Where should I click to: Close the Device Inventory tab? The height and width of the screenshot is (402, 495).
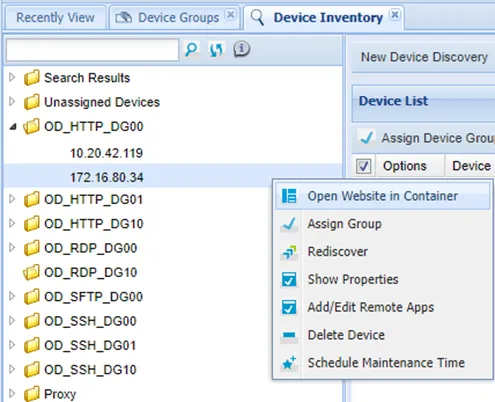(x=395, y=15)
